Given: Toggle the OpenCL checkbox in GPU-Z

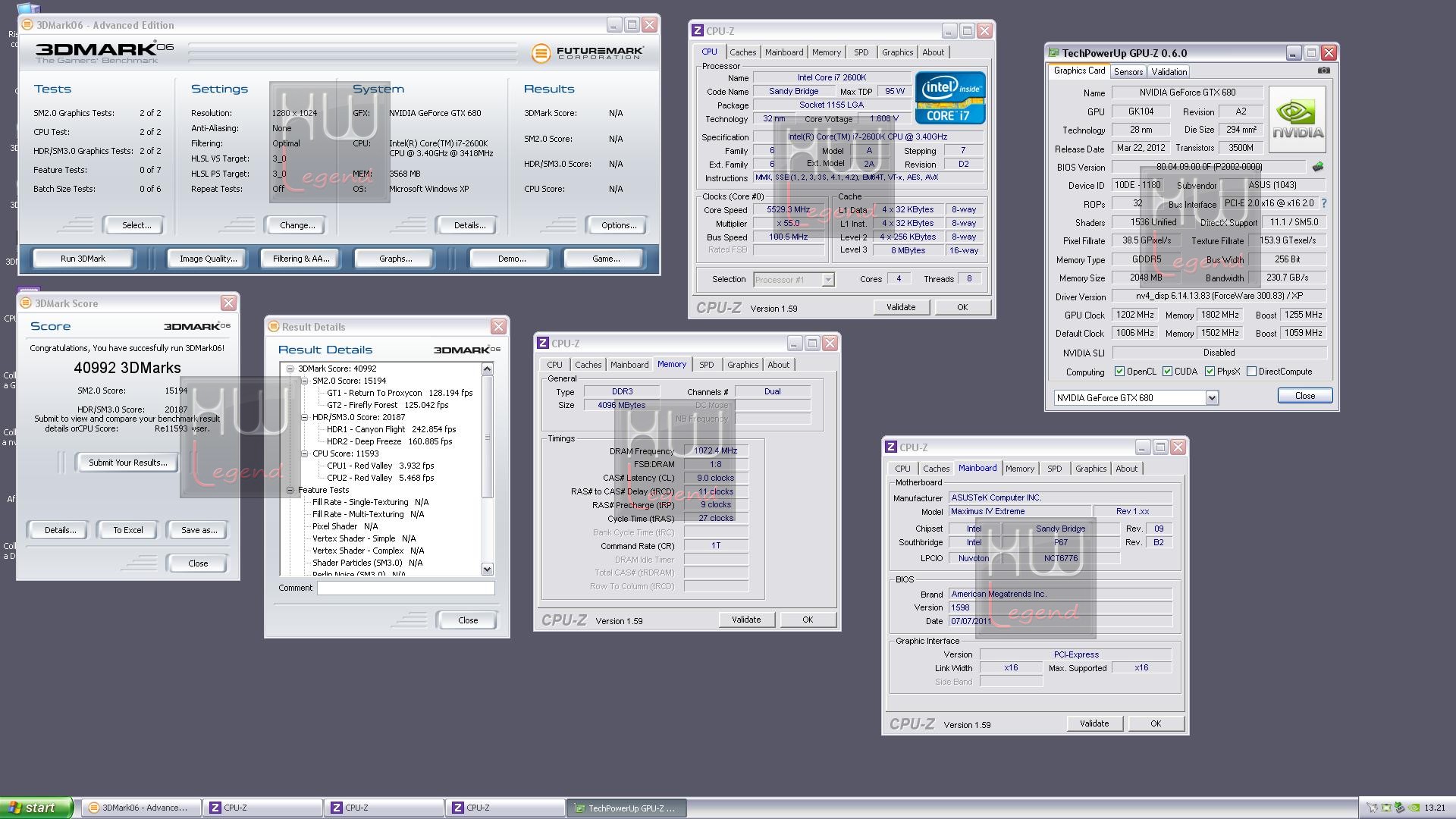Looking at the screenshot, I should click(x=1119, y=372).
